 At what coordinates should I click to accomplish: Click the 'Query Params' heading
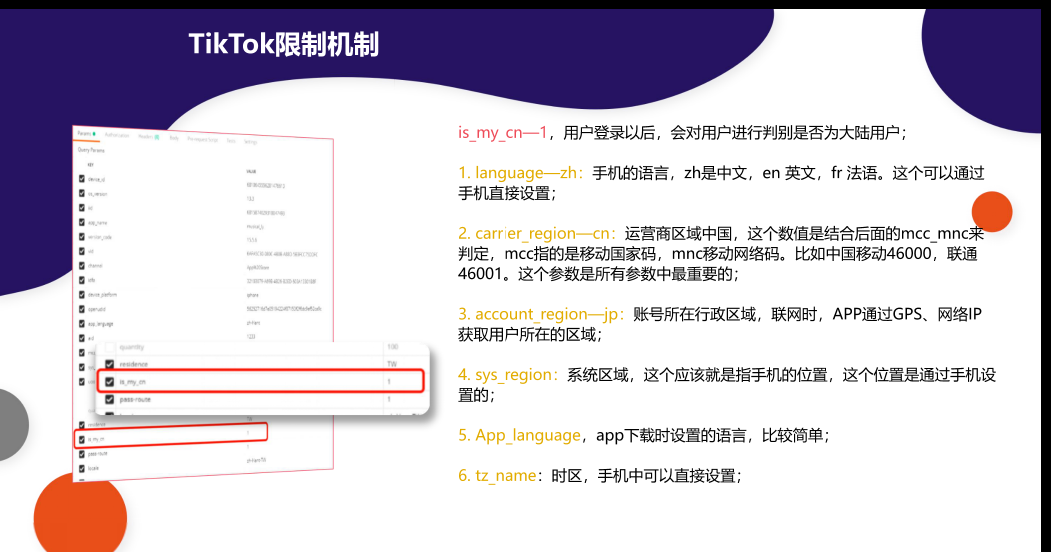click(x=91, y=150)
